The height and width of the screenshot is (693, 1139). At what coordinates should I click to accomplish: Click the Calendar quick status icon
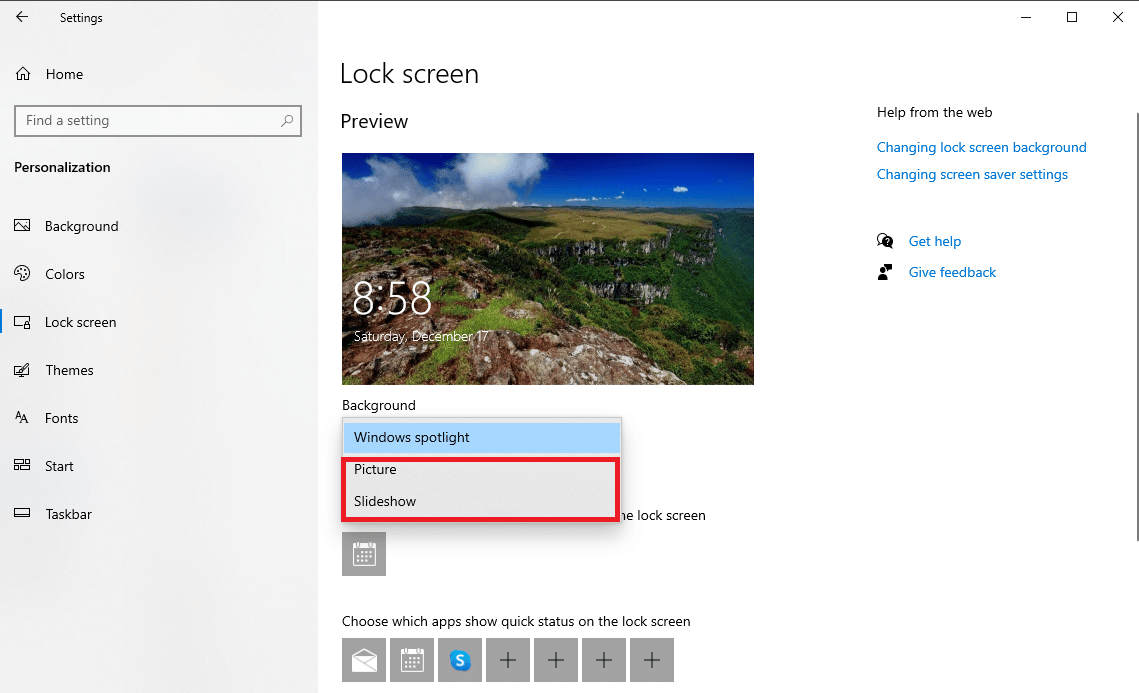click(x=412, y=660)
